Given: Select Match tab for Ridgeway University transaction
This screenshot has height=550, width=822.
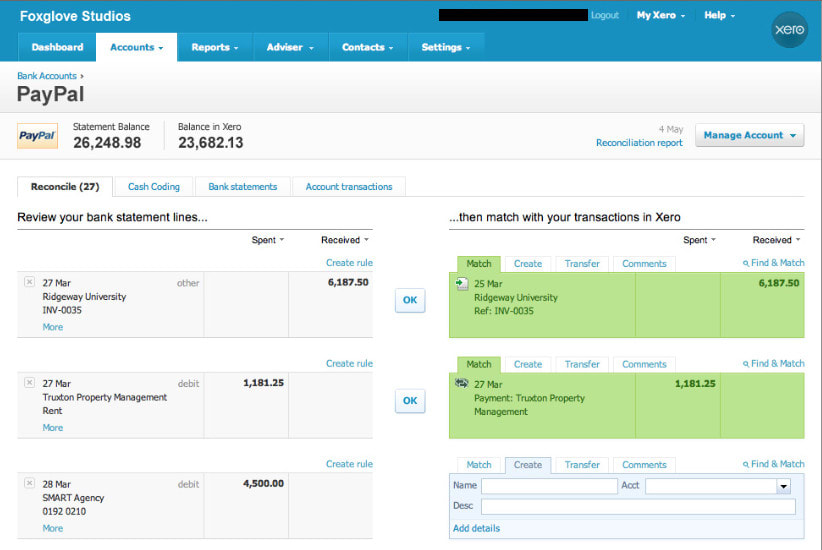Looking at the screenshot, I should (x=479, y=264).
